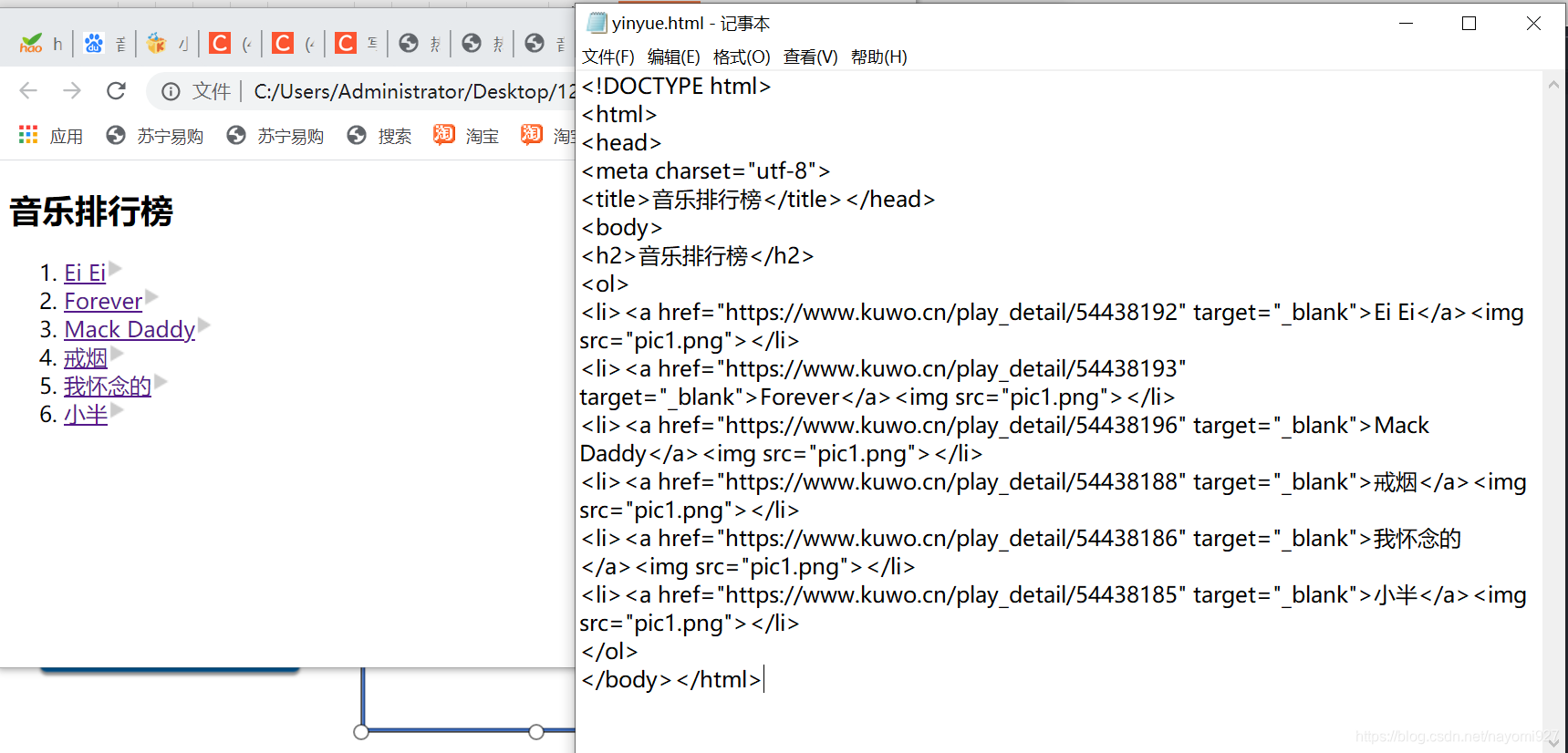Switch to the Kuwo music box tab
The height and width of the screenshot is (753, 1568).
[x=167, y=43]
